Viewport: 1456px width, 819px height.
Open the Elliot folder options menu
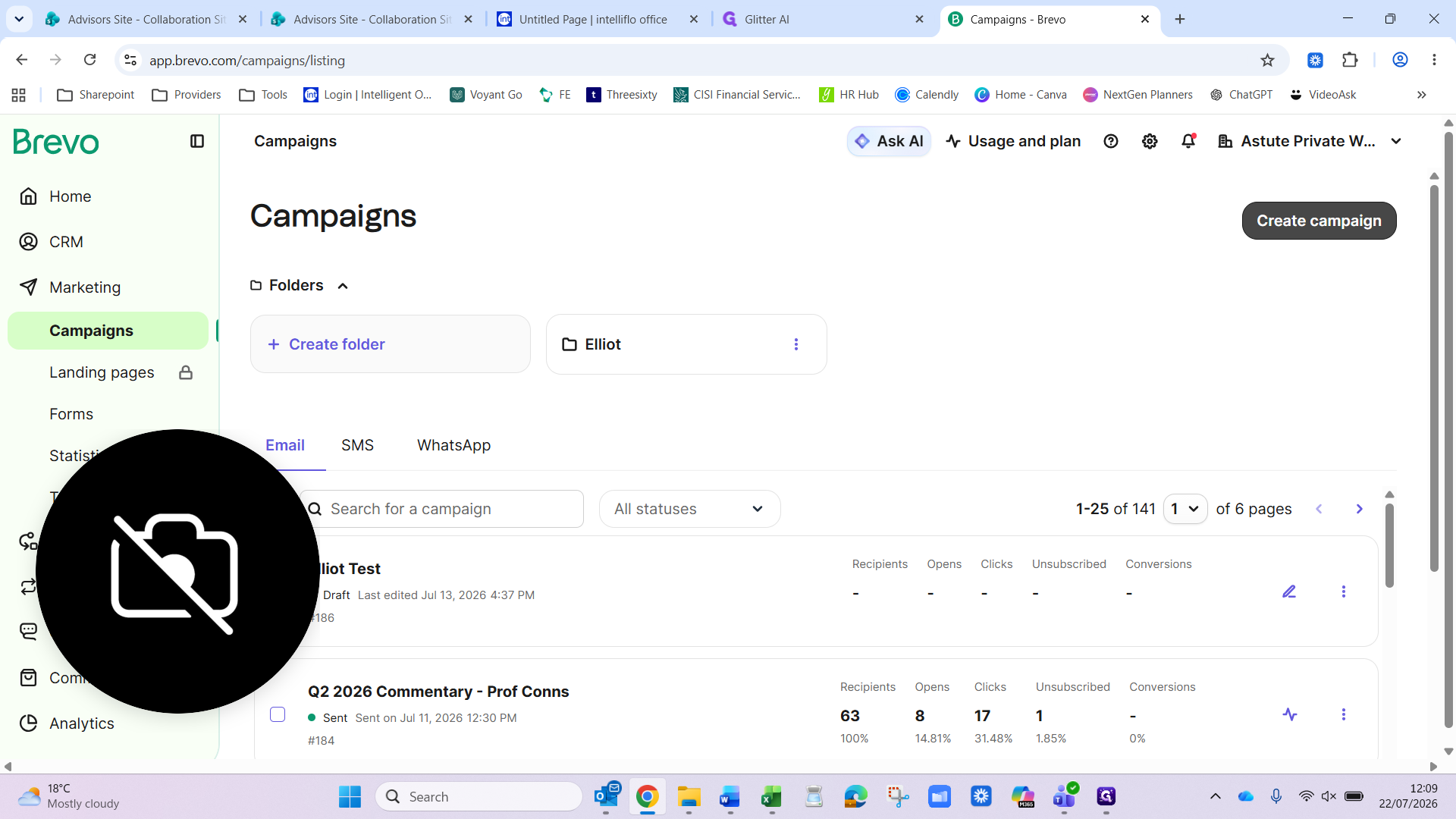click(x=796, y=344)
